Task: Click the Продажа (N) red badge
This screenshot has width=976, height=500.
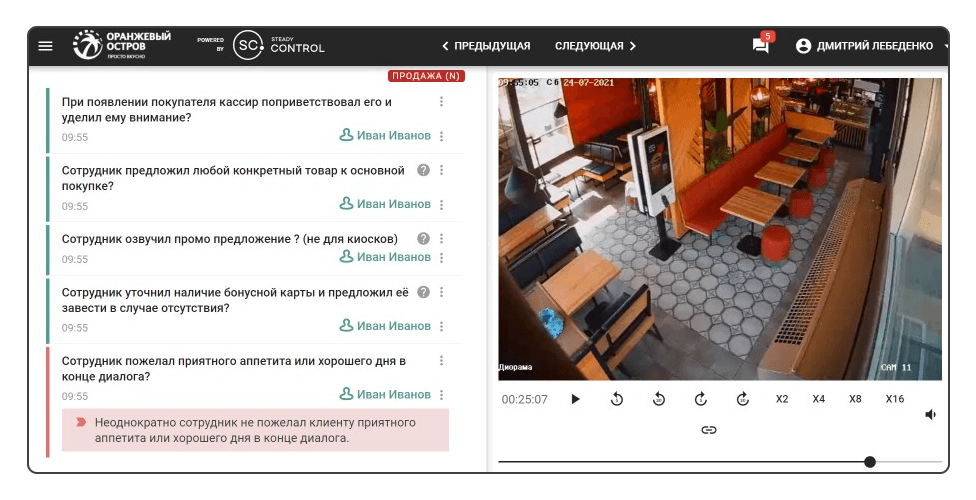Action: point(426,76)
